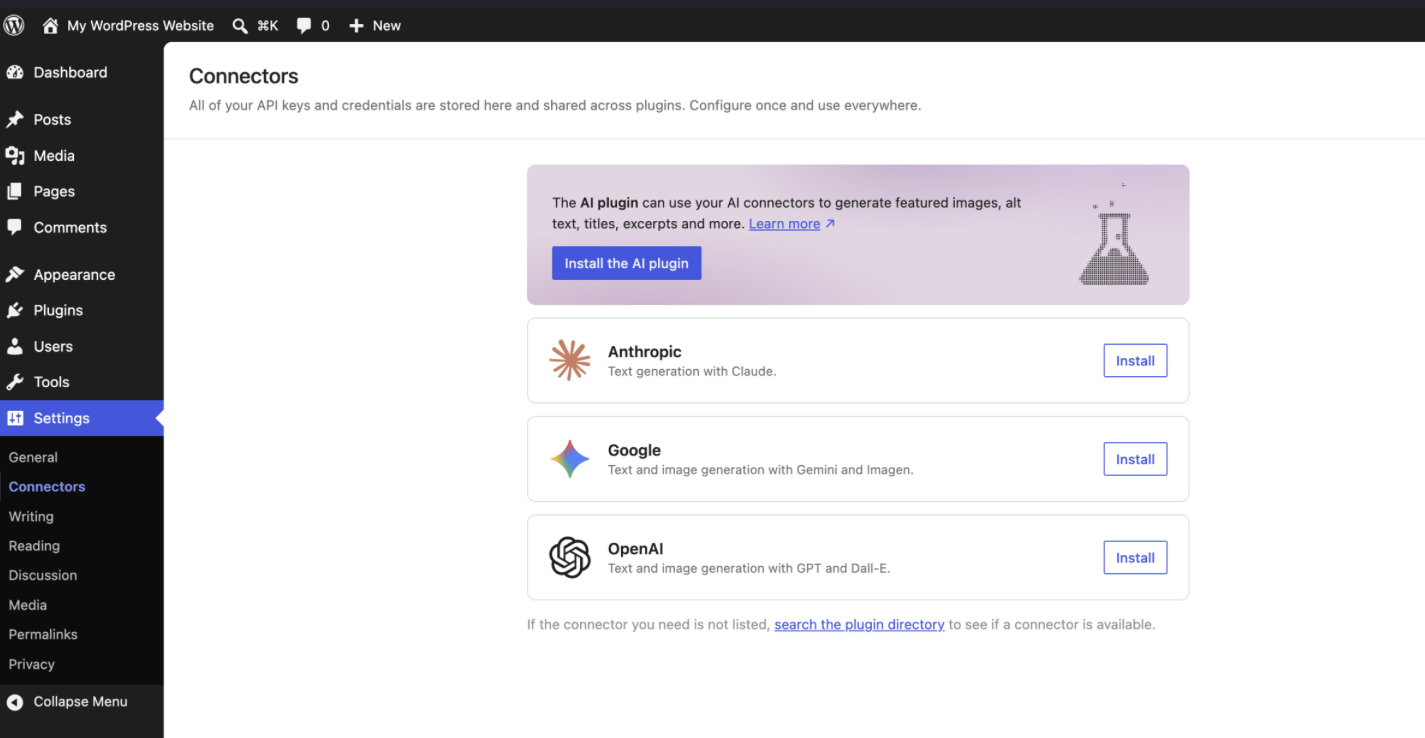The width and height of the screenshot is (1425, 738).
Task: Open the Tools menu
Action: click(82, 382)
